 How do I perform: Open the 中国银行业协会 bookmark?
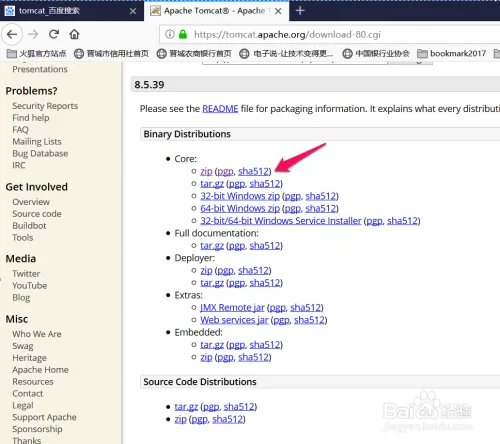[x=376, y=53]
